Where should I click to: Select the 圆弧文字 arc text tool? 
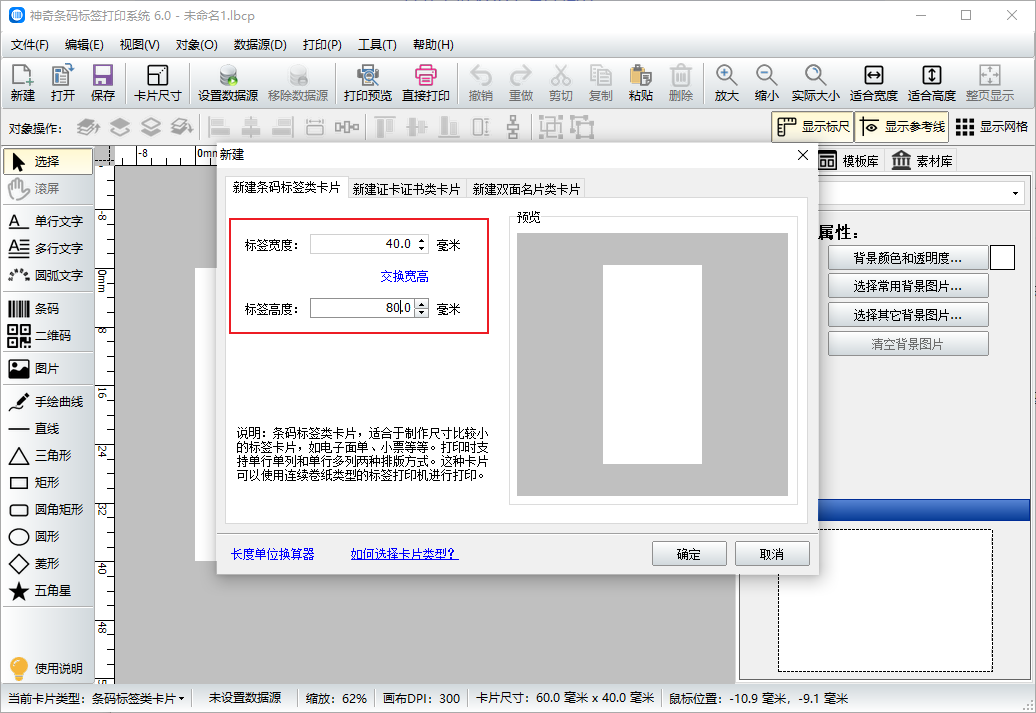(x=48, y=276)
